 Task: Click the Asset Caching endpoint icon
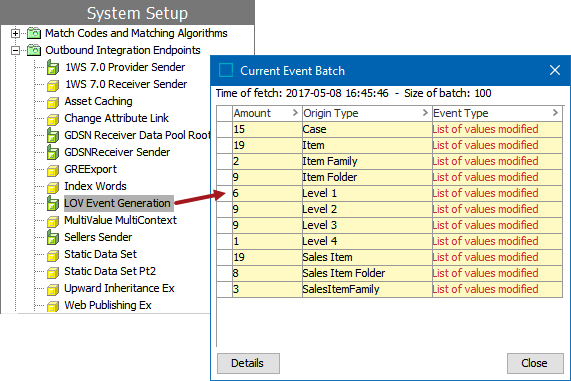click(53, 102)
